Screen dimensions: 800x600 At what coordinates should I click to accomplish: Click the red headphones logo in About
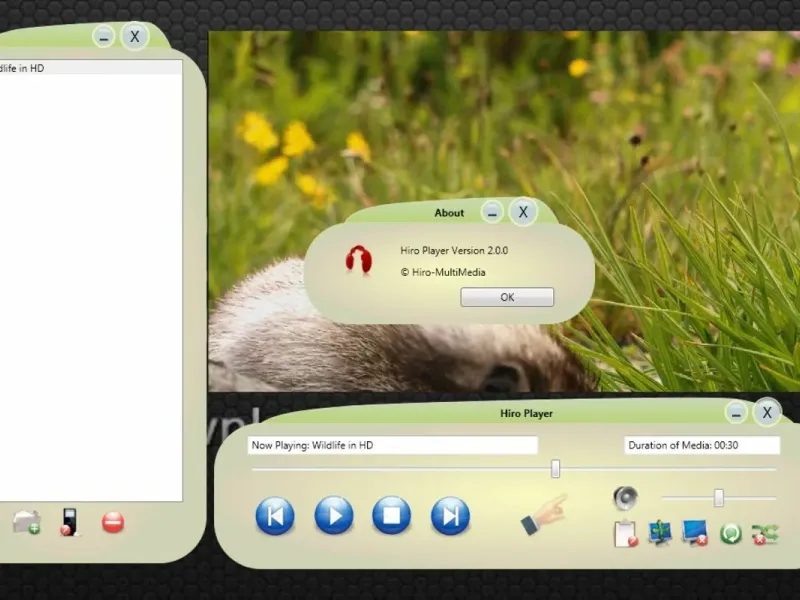(x=359, y=260)
